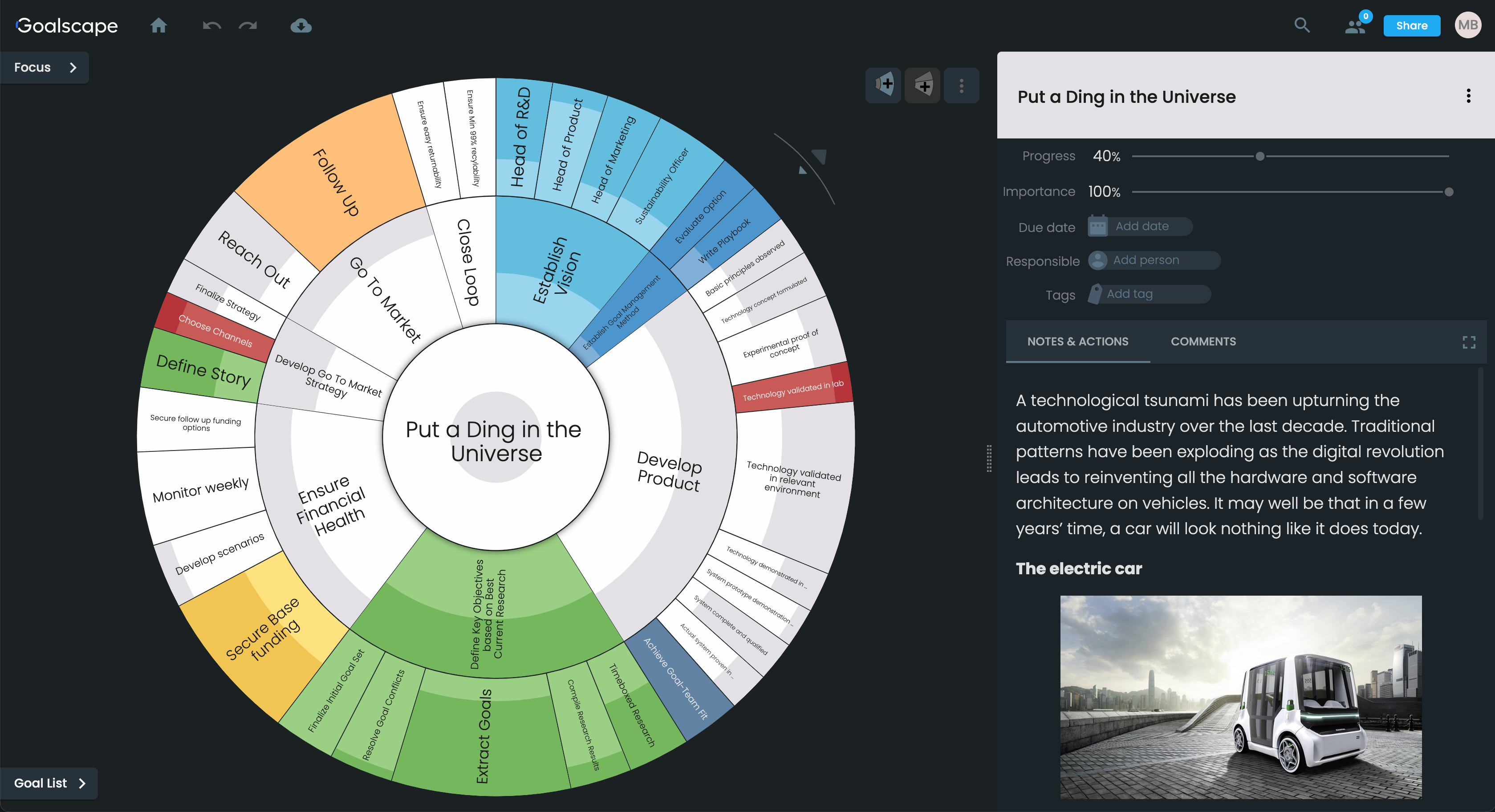Open the collaborators panel with the people icon
Image resolution: width=1495 pixels, height=812 pixels.
[1355, 25]
